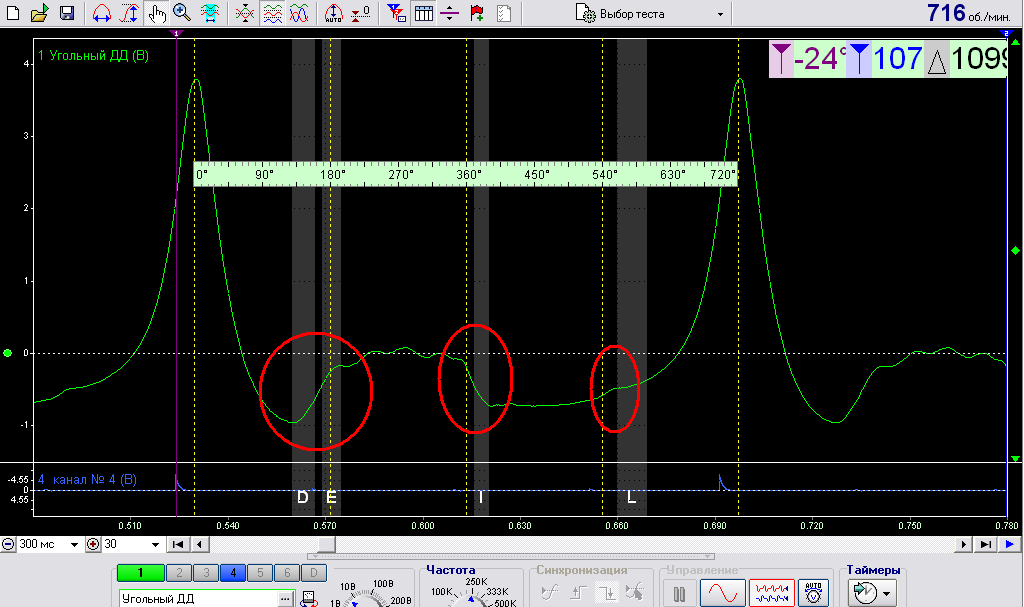The height and width of the screenshot is (607, 1024).
Task: Click the delta triangle measurement indicator
Action: click(966, 59)
